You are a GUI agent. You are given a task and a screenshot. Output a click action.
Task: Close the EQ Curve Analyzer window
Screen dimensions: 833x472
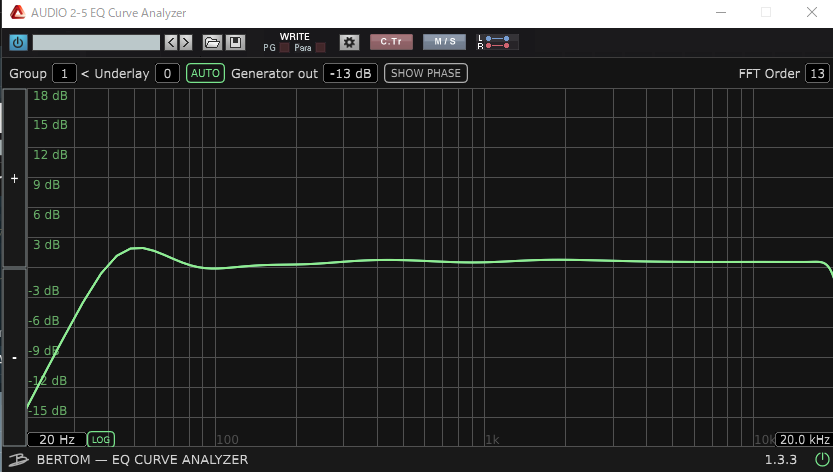[812, 12]
